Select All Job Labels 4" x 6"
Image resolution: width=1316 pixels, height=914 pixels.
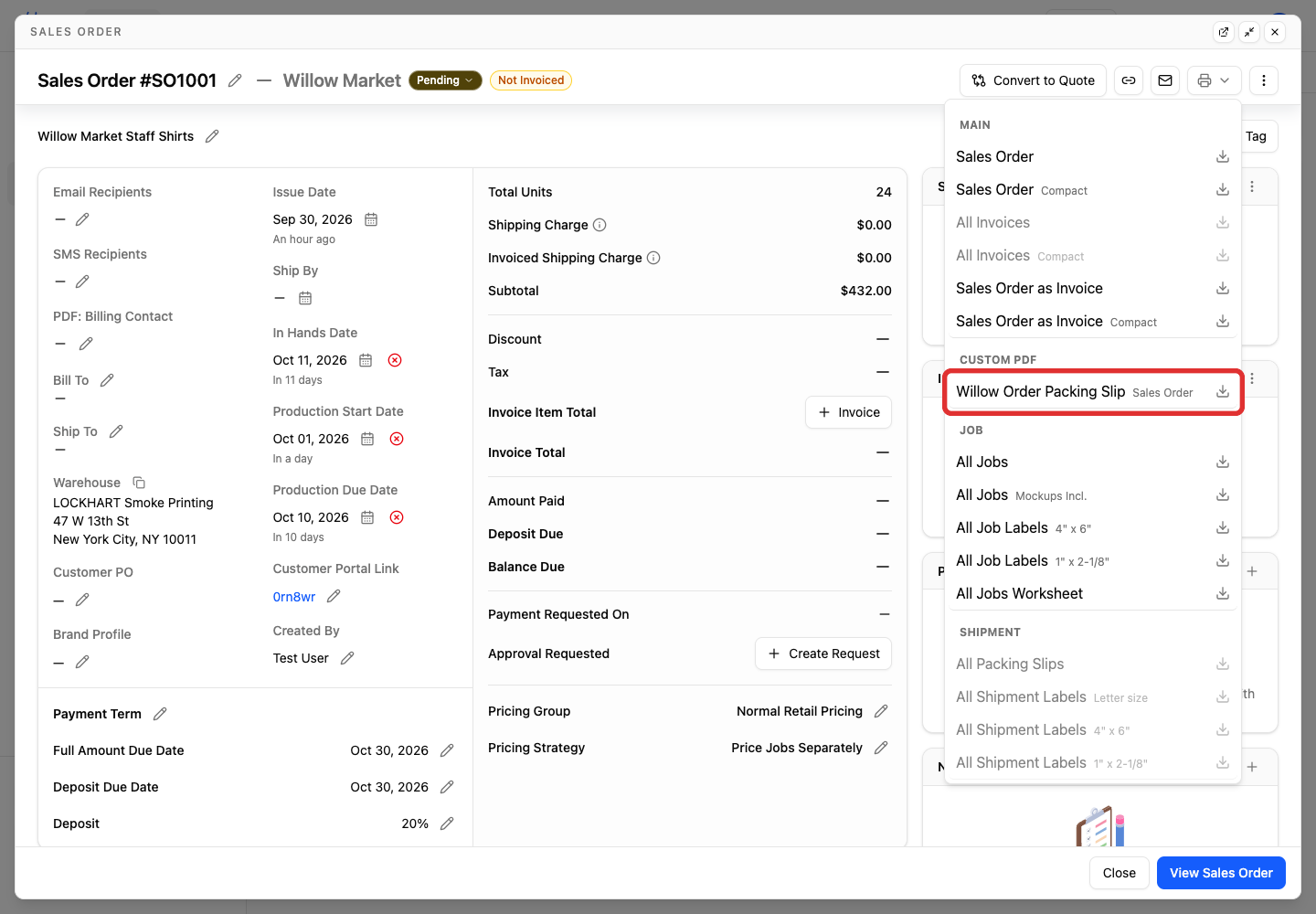click(x=1092, y=528)
